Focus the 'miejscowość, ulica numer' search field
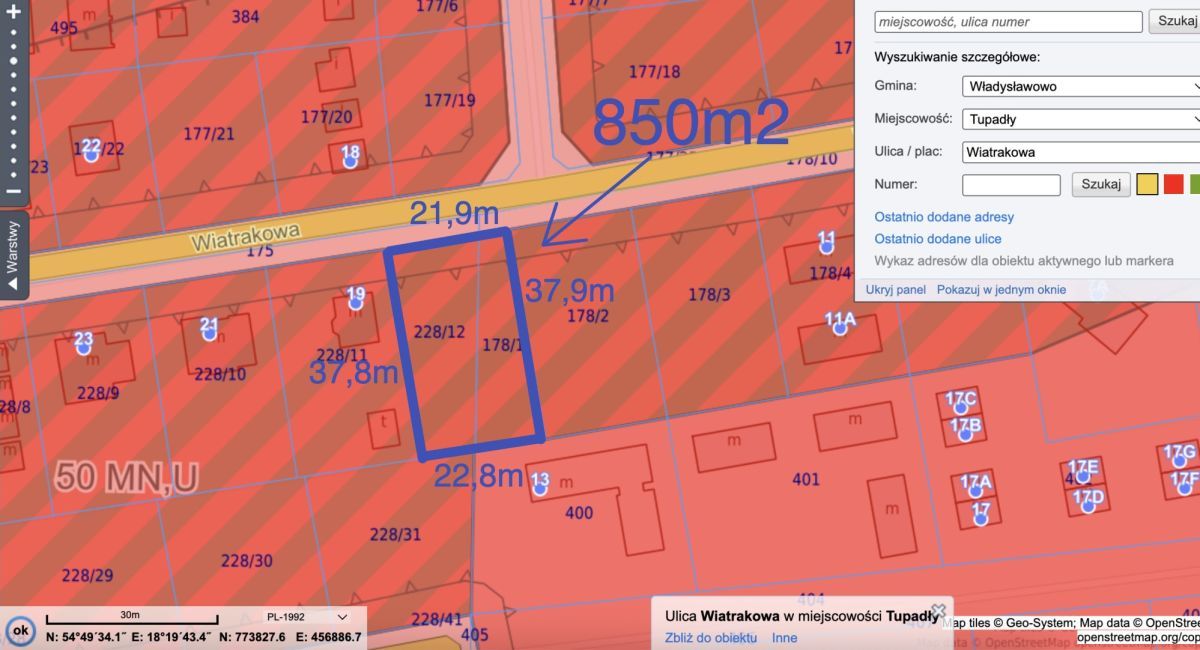 1008,22
